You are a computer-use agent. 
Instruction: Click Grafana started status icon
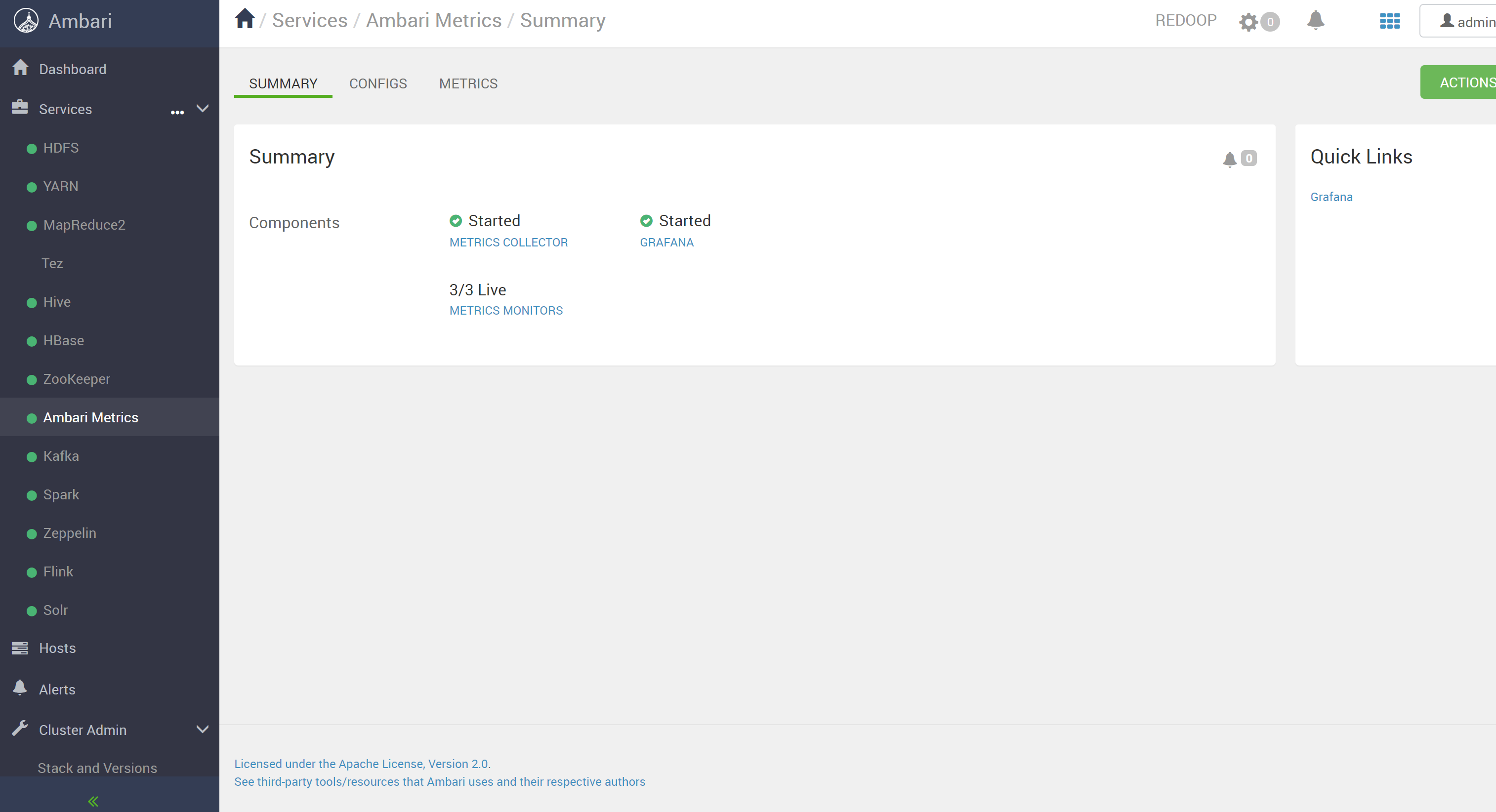click(646, 221)
